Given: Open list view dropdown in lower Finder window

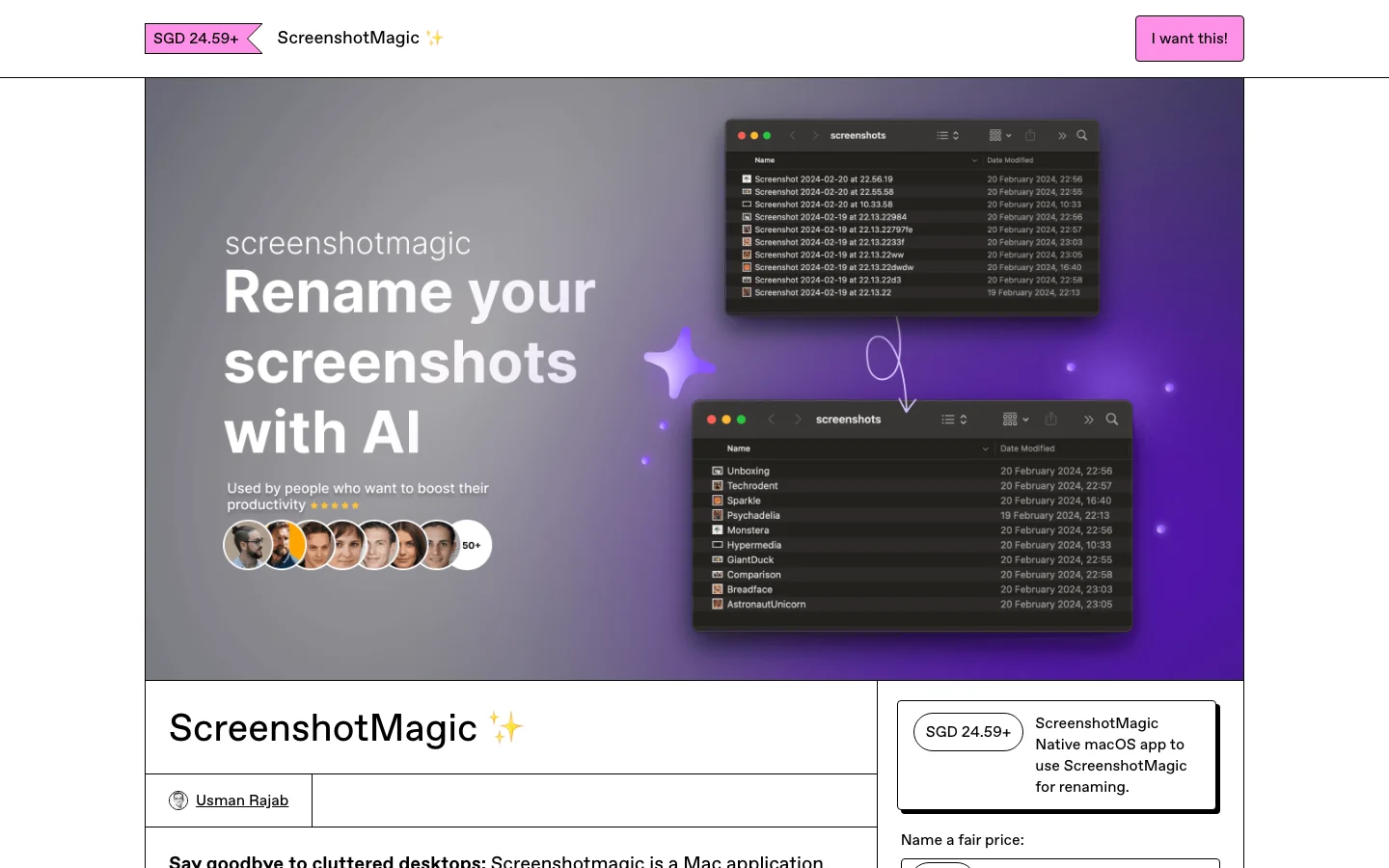Looking at the screenshot, I should click(x=955, y=420).
